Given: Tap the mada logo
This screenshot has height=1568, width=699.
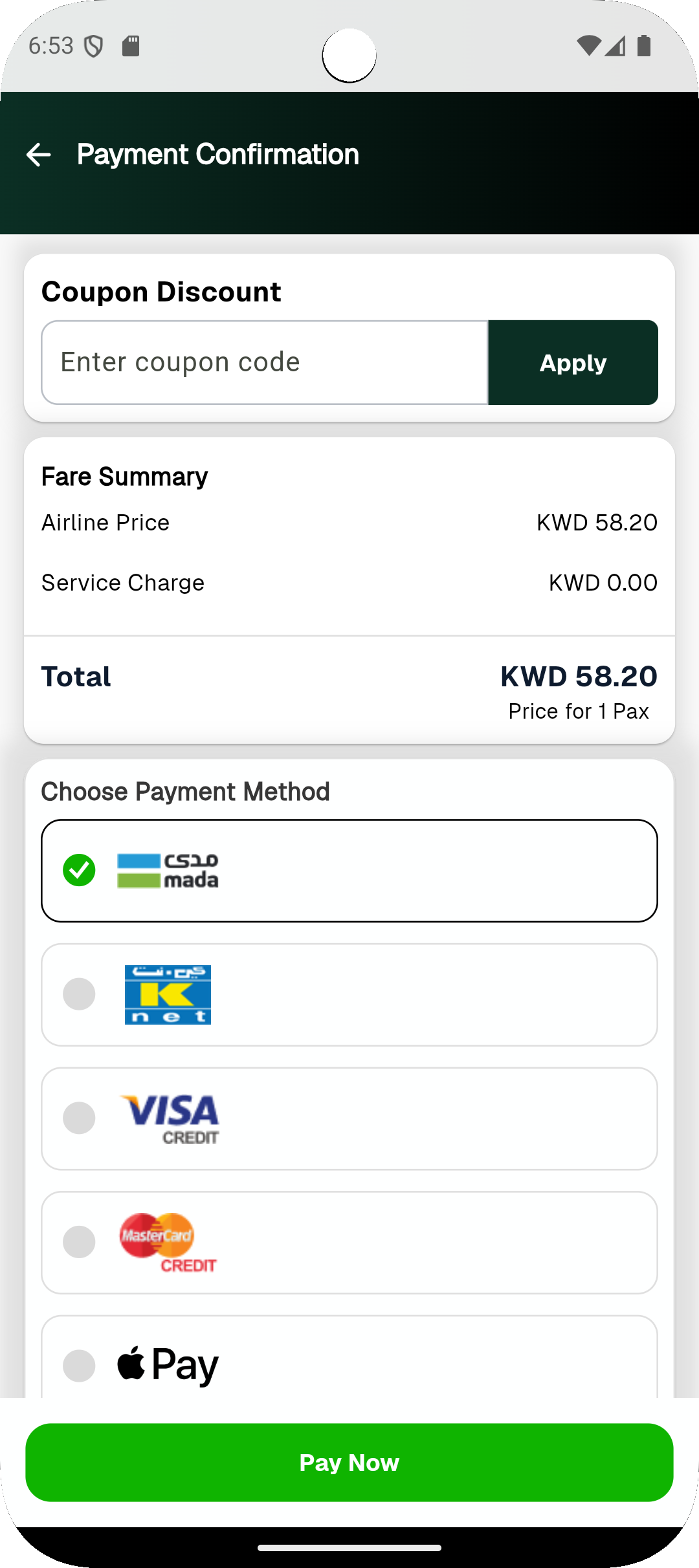Looking at the screenshot, I should click(x=168, y=871).
